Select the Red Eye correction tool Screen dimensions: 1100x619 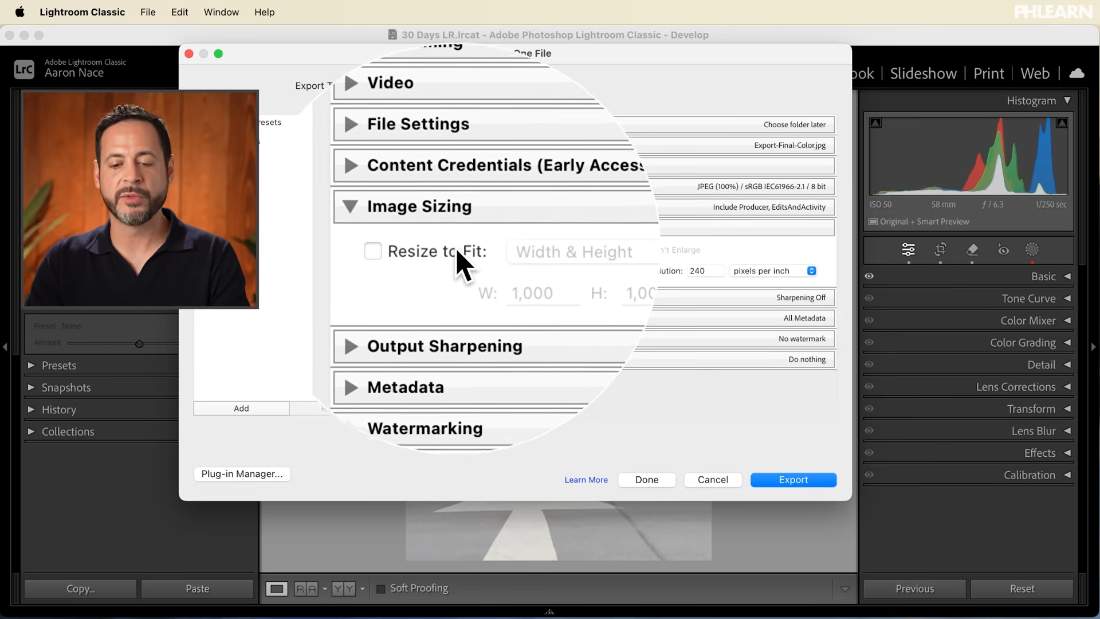coord(1003,250)
